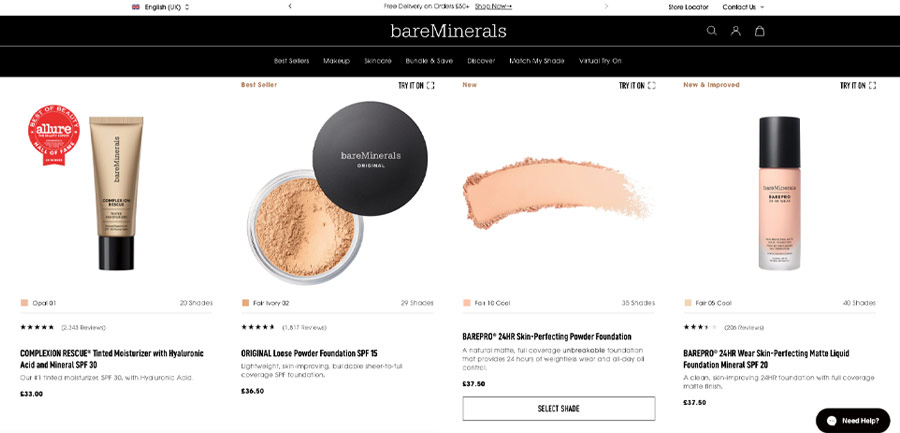Open the Complexion Rescue tube product image

pyautogui.click(x=116, y=192)
